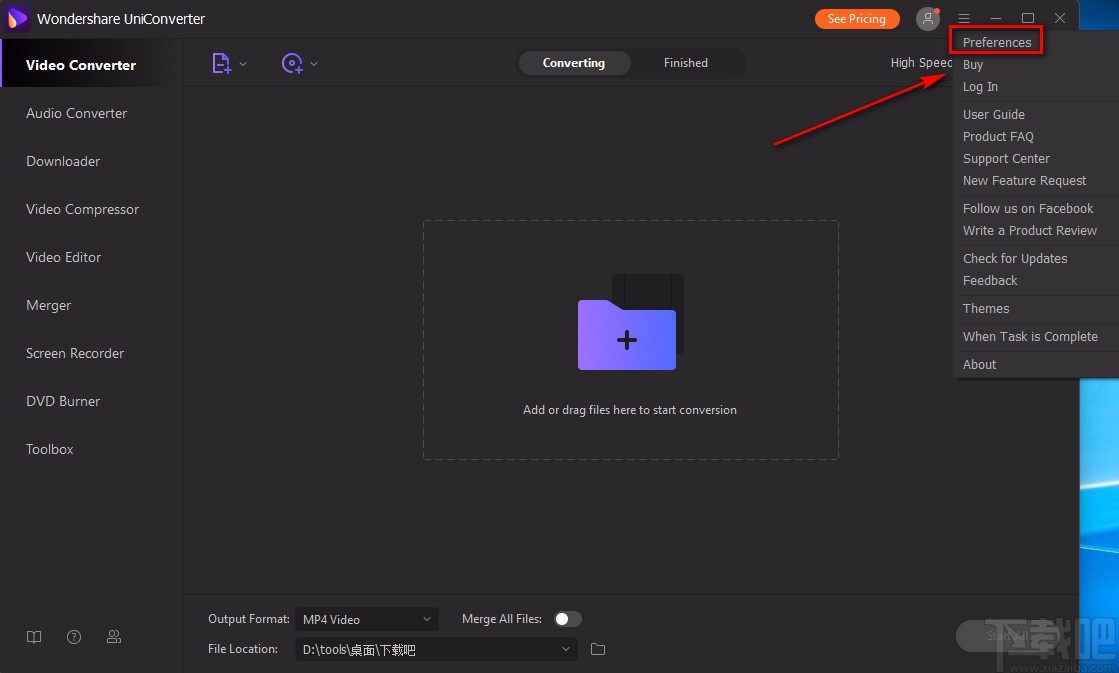Minimize the UniConverter window

pyautogui.click(x=996, y=19)
